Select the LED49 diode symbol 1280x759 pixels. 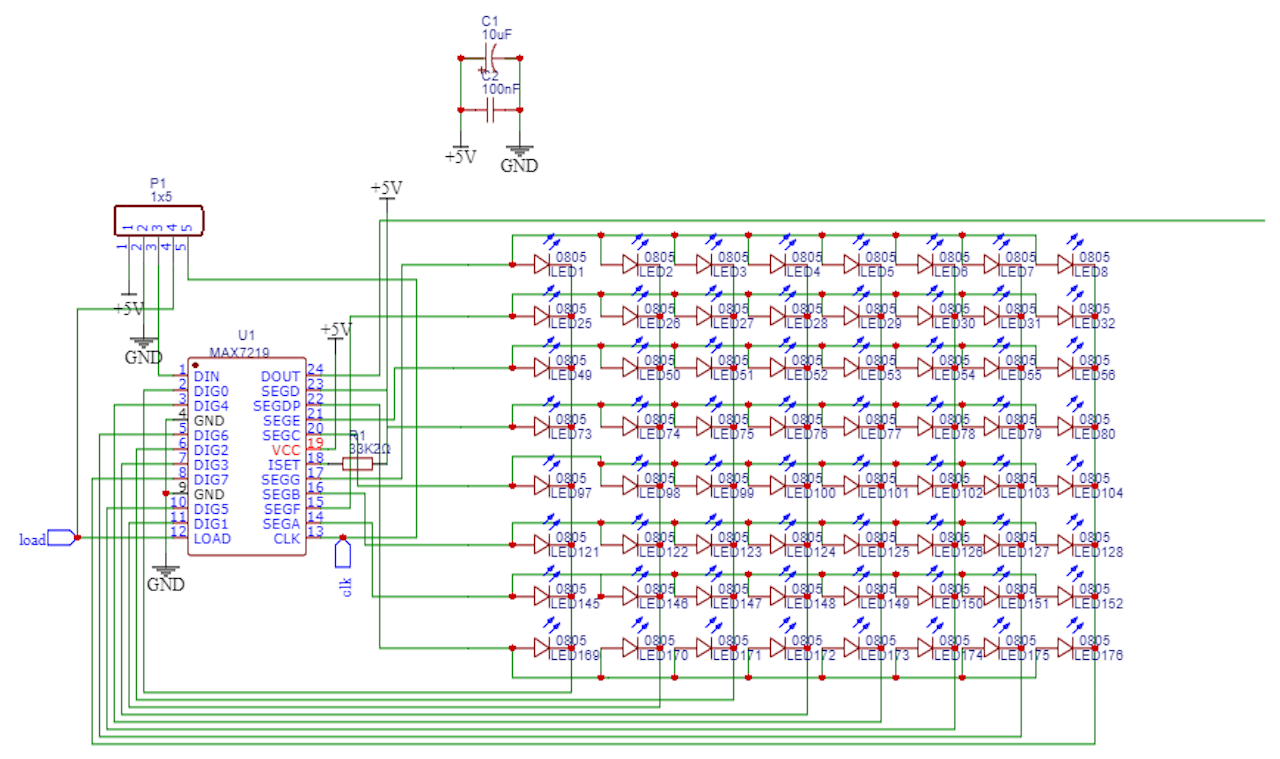click(x=543, y=368)
